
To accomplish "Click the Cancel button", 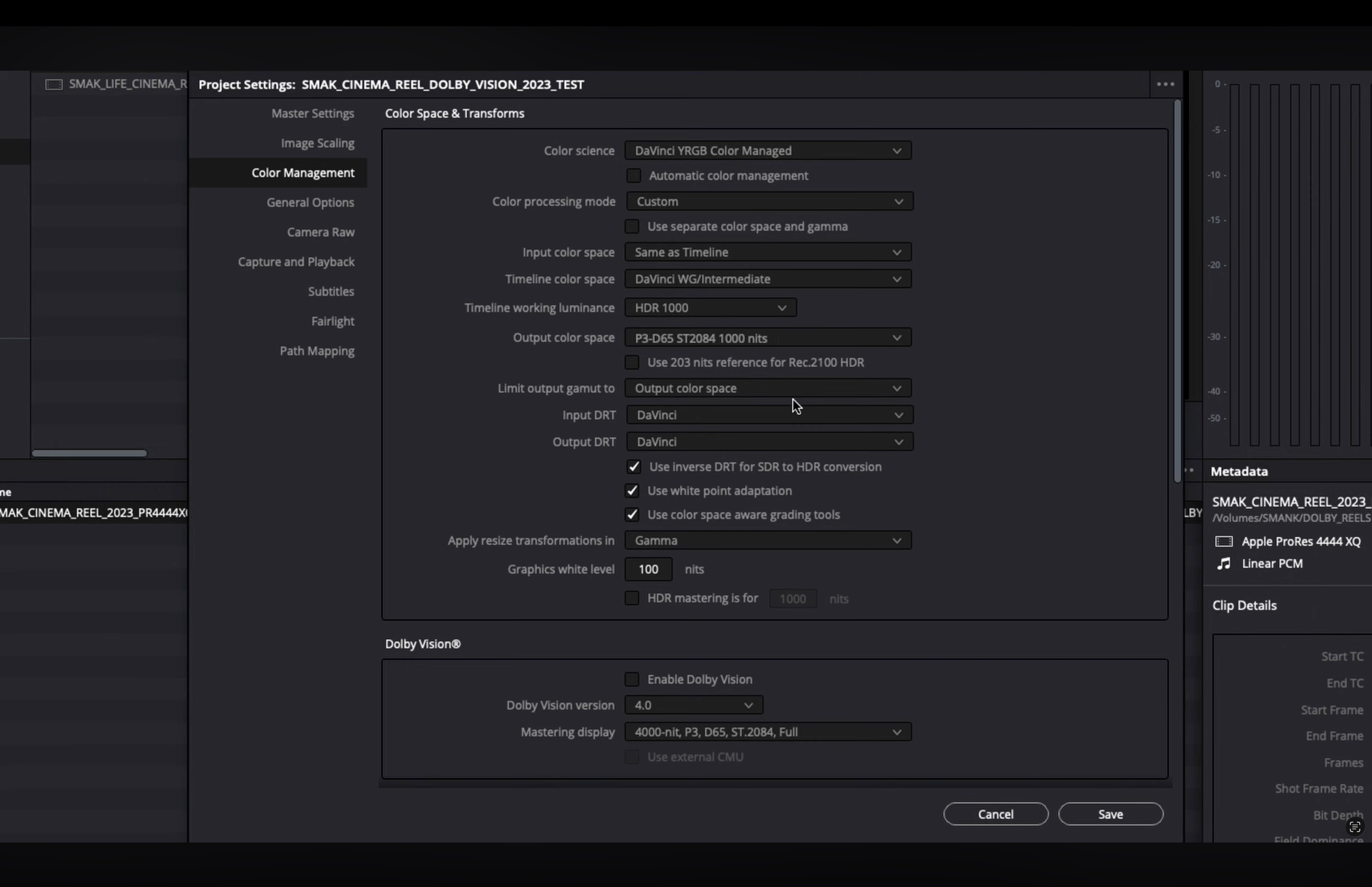I will click(x=995, y=814).
